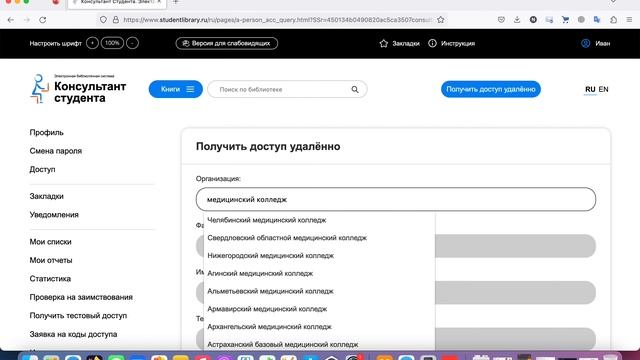The width and height of the screenshot is (640, 360).
Task: Open Заявка на коды доступа
Action: point(73,334)
